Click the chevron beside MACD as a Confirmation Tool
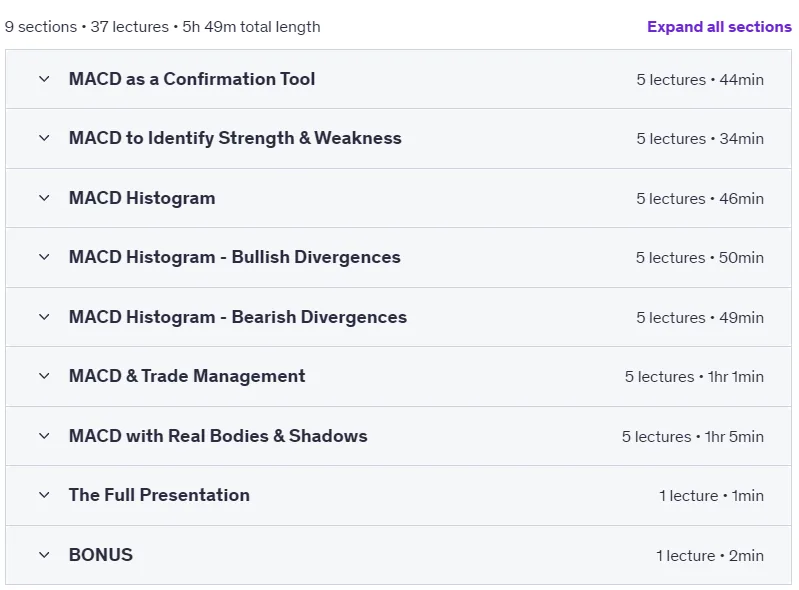This screenshot has width=799, height=590. point(44,79)
